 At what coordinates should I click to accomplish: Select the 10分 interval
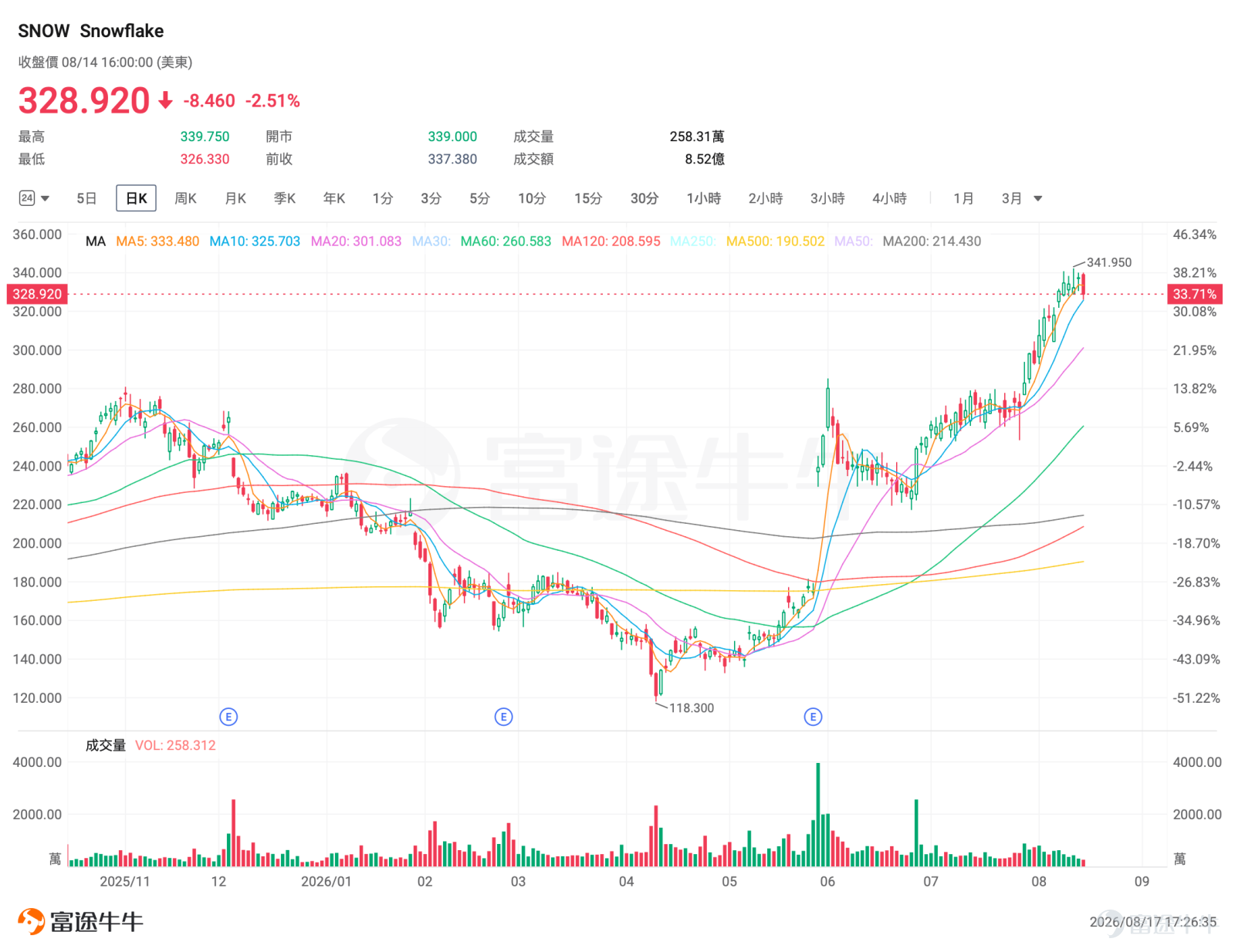click(x=532, y=198)
